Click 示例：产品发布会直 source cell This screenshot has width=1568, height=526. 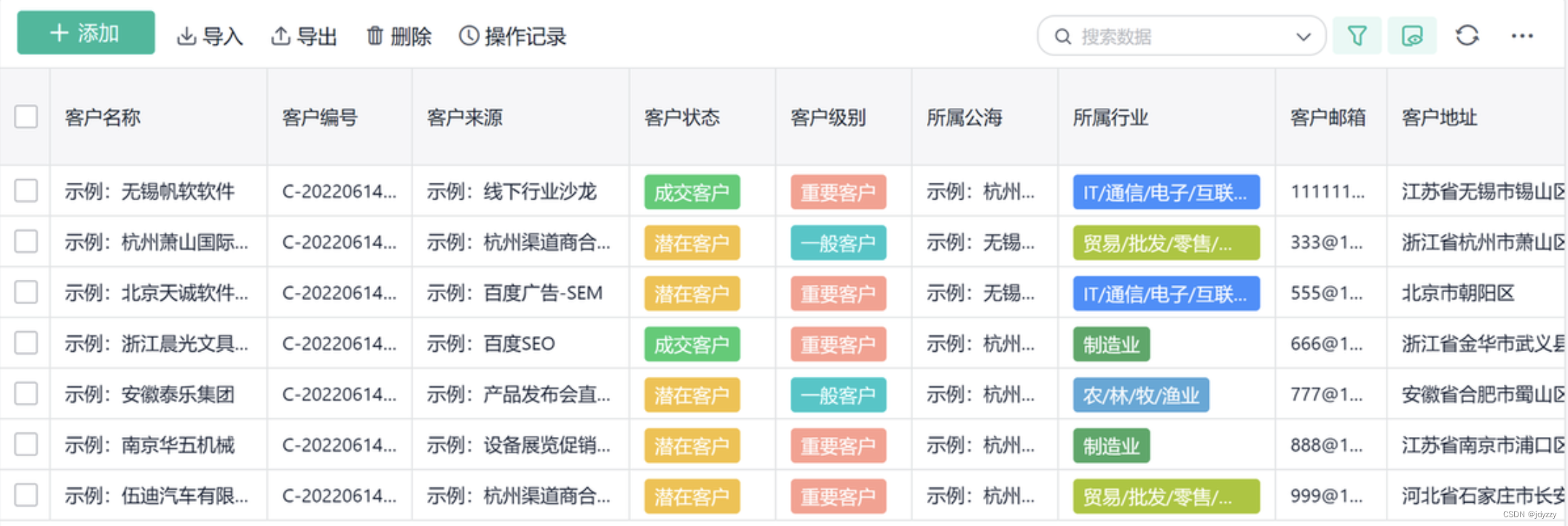click(519, 394)
